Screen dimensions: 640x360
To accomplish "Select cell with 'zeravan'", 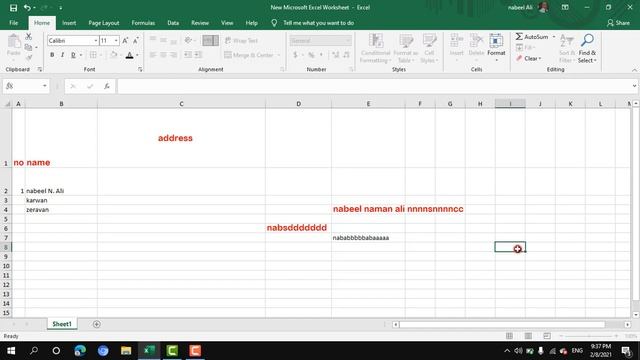I will [61, 209].
